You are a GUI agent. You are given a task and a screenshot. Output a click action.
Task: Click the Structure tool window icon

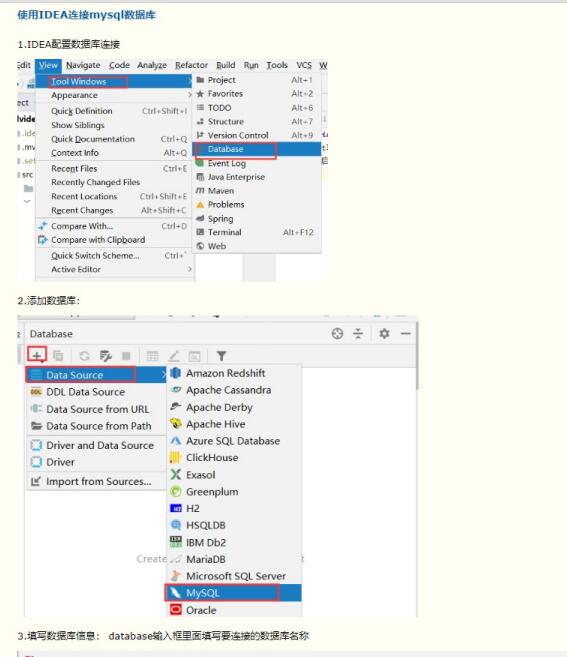(200, 122)
